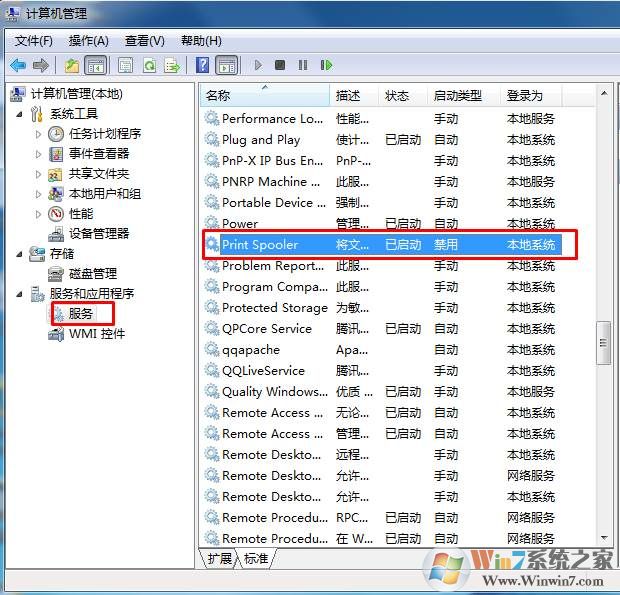Sort by the 启动类型 column header
This screenshot has width=620, height=595.
coord(464,95)
